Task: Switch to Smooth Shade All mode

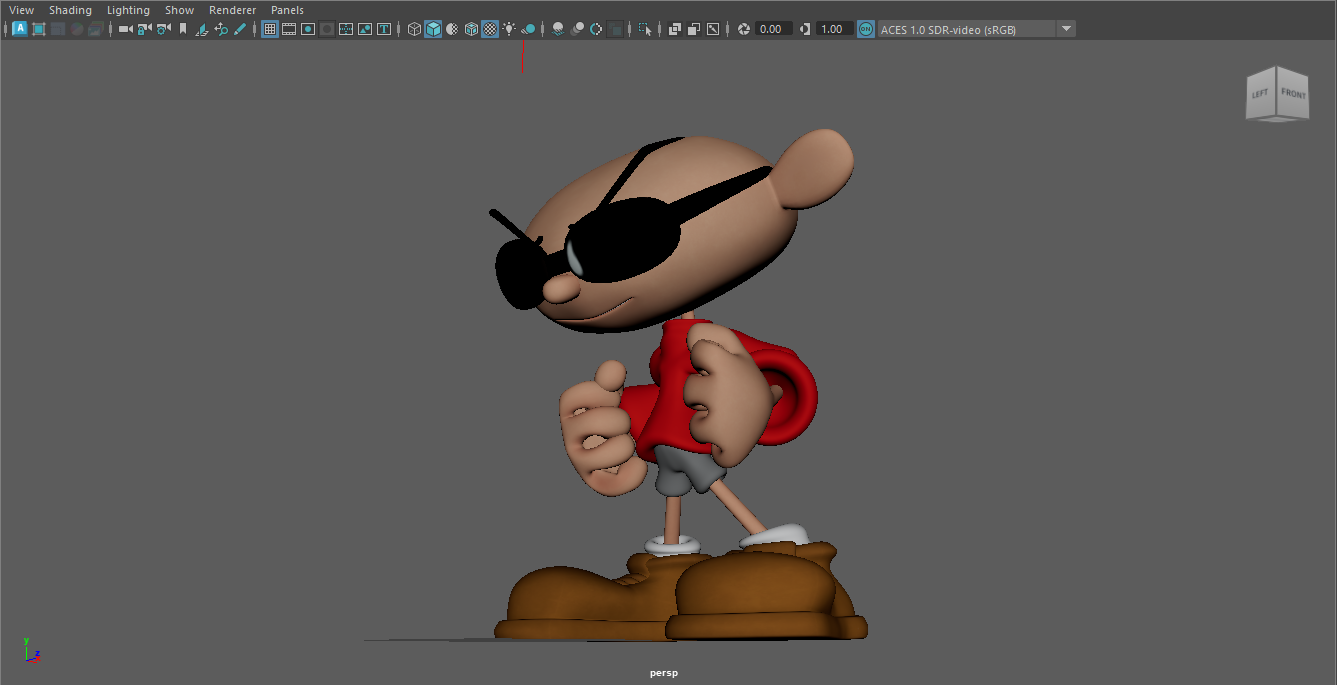Action: point(433,29)
